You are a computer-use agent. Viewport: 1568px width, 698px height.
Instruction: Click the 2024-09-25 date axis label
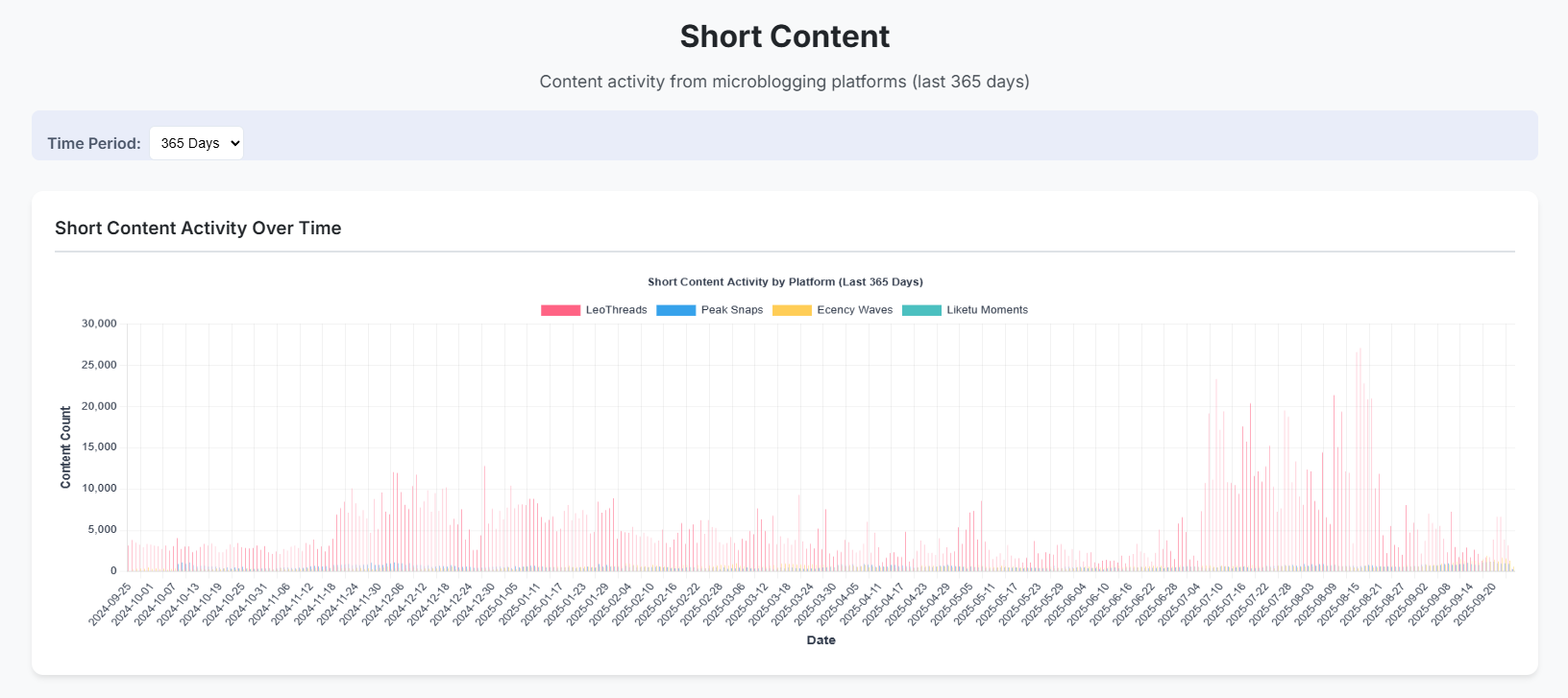tap(110, 604)
